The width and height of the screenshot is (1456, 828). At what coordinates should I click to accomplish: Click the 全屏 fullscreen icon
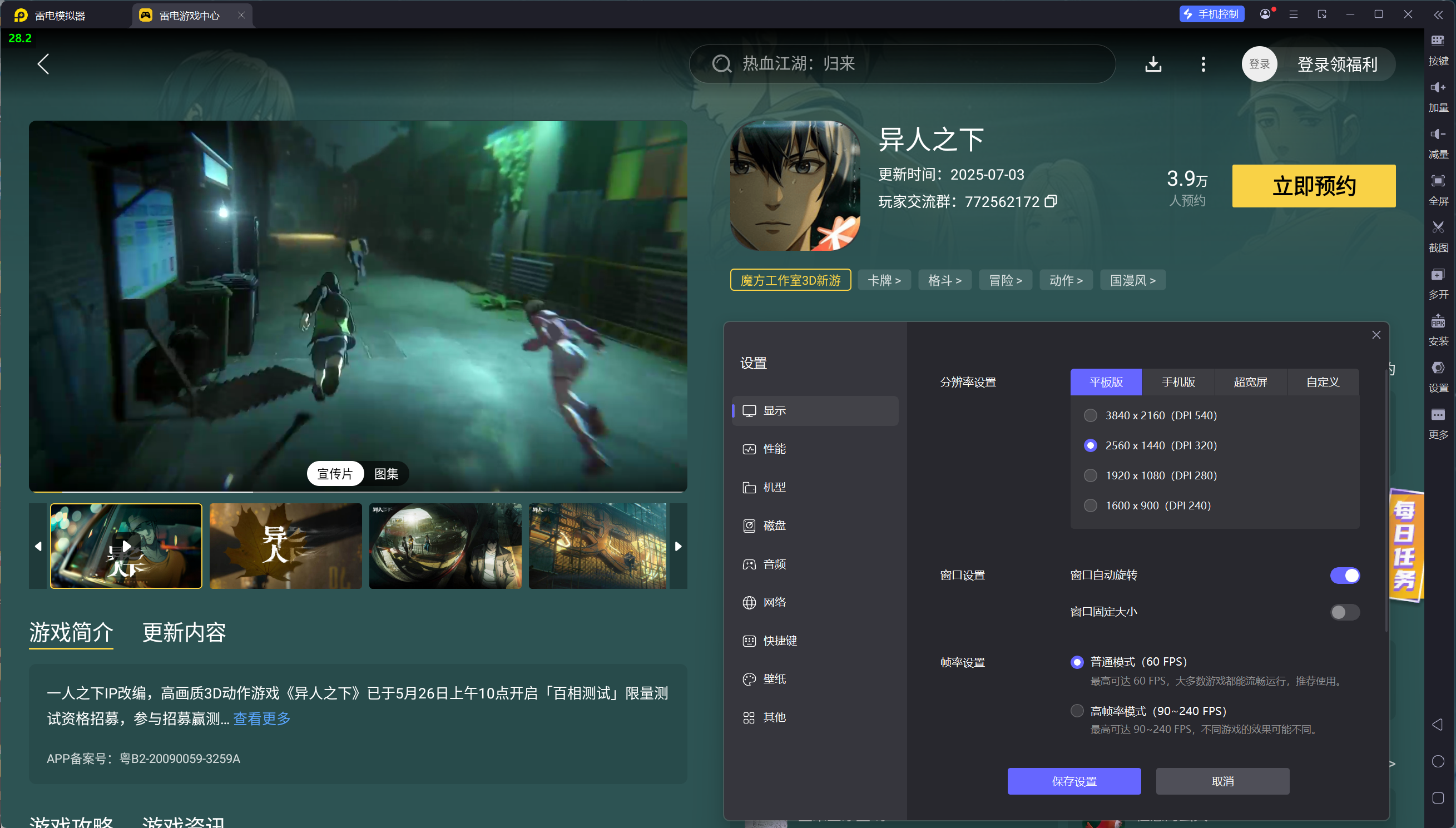click(x=1438, y=181)
